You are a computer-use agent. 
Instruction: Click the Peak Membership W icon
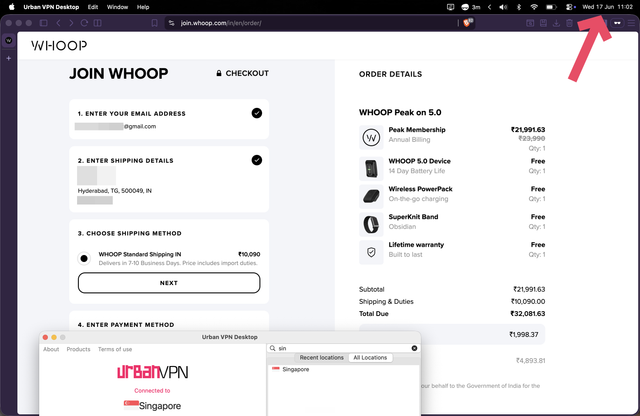(371, 138)
